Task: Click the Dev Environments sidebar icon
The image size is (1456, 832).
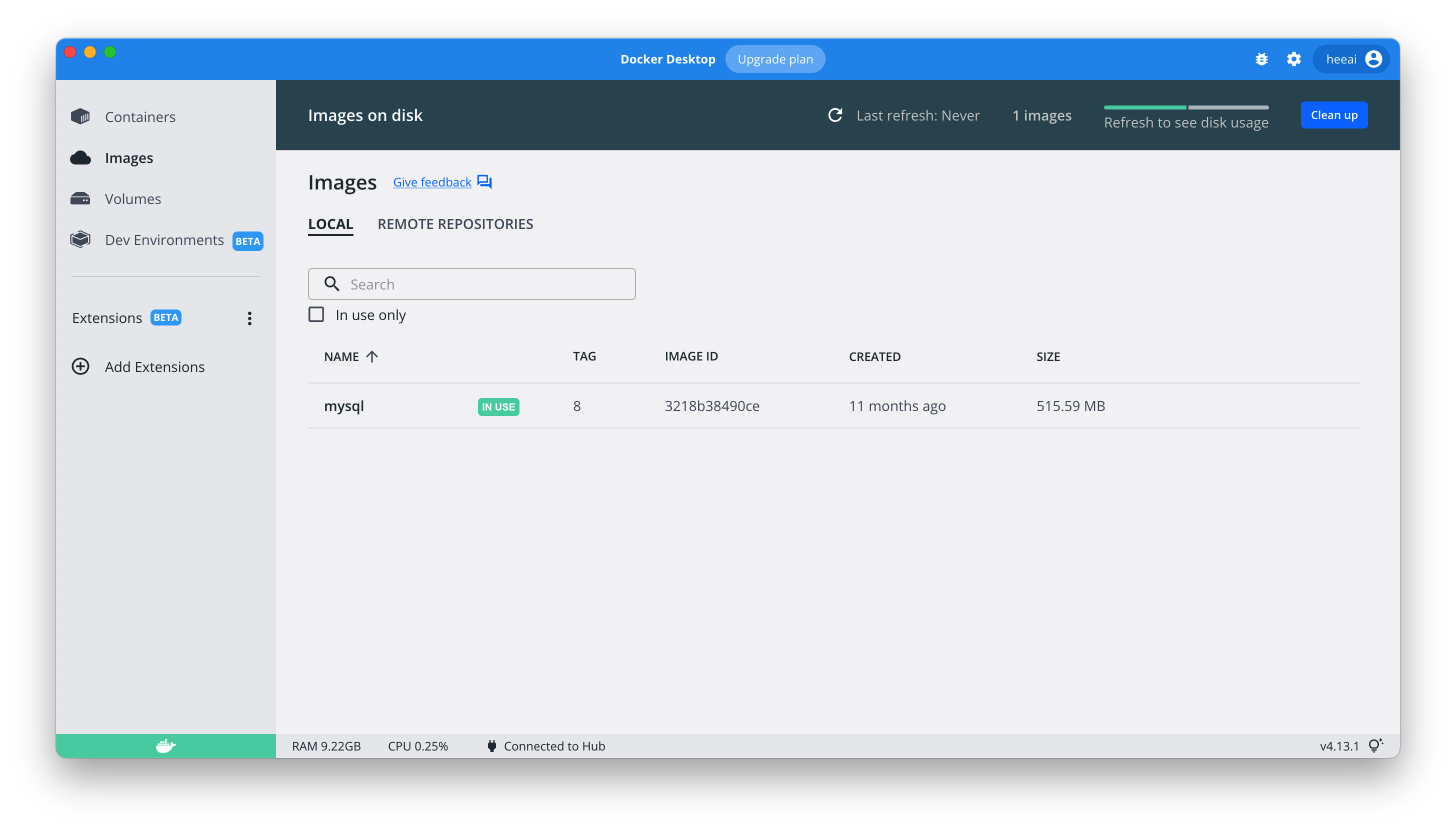Action: coord(80,240)
